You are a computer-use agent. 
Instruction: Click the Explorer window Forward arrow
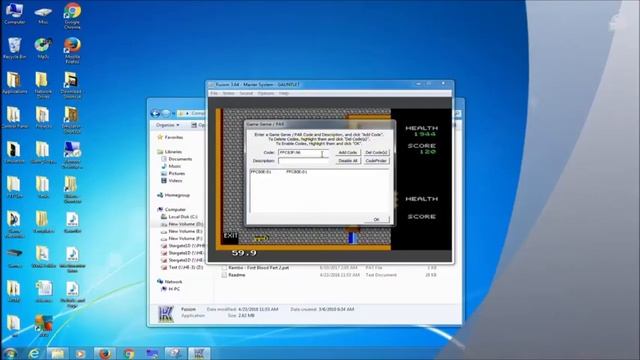coord(166,113)
